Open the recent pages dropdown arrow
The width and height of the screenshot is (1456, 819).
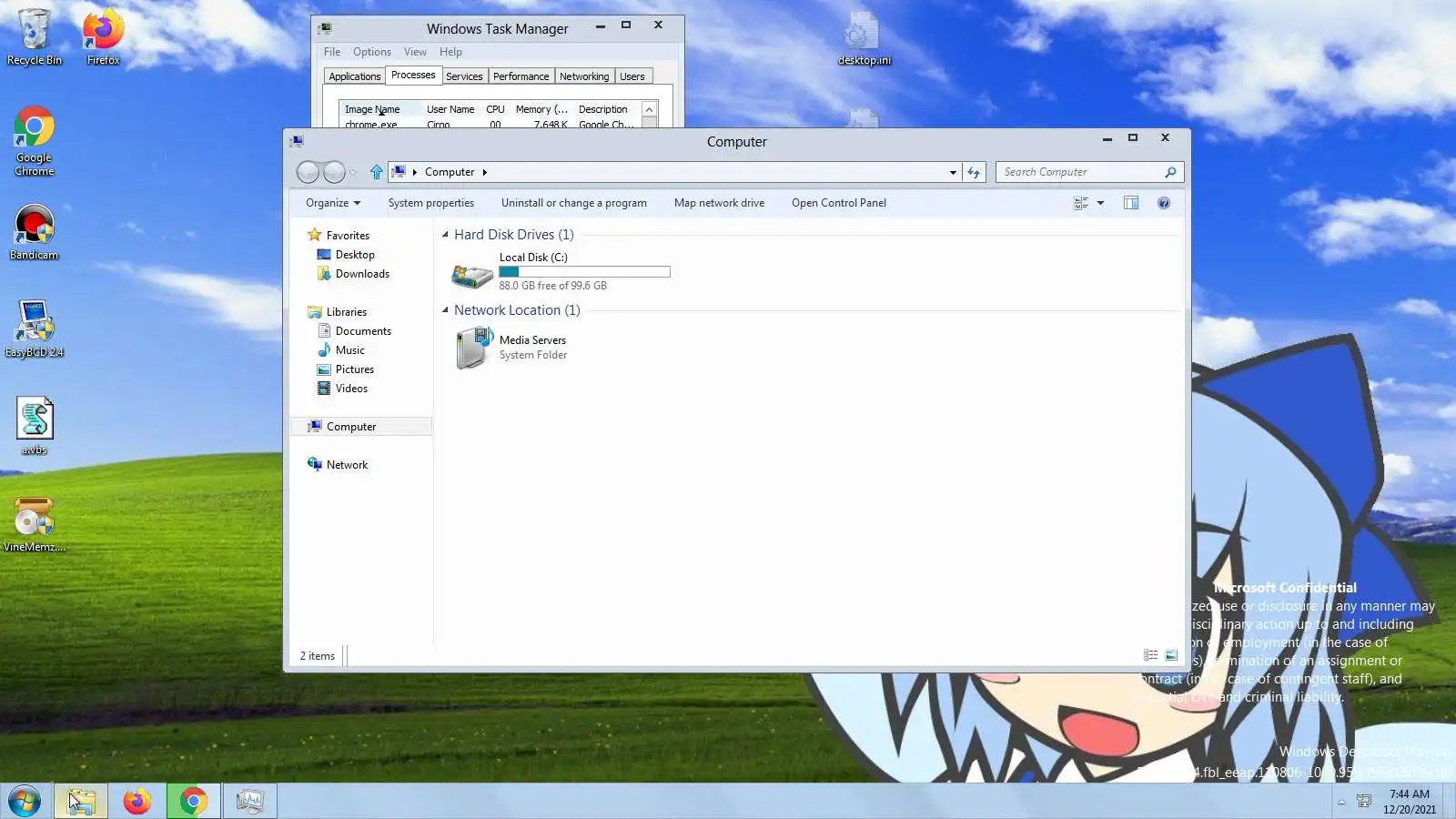(353, 172)
